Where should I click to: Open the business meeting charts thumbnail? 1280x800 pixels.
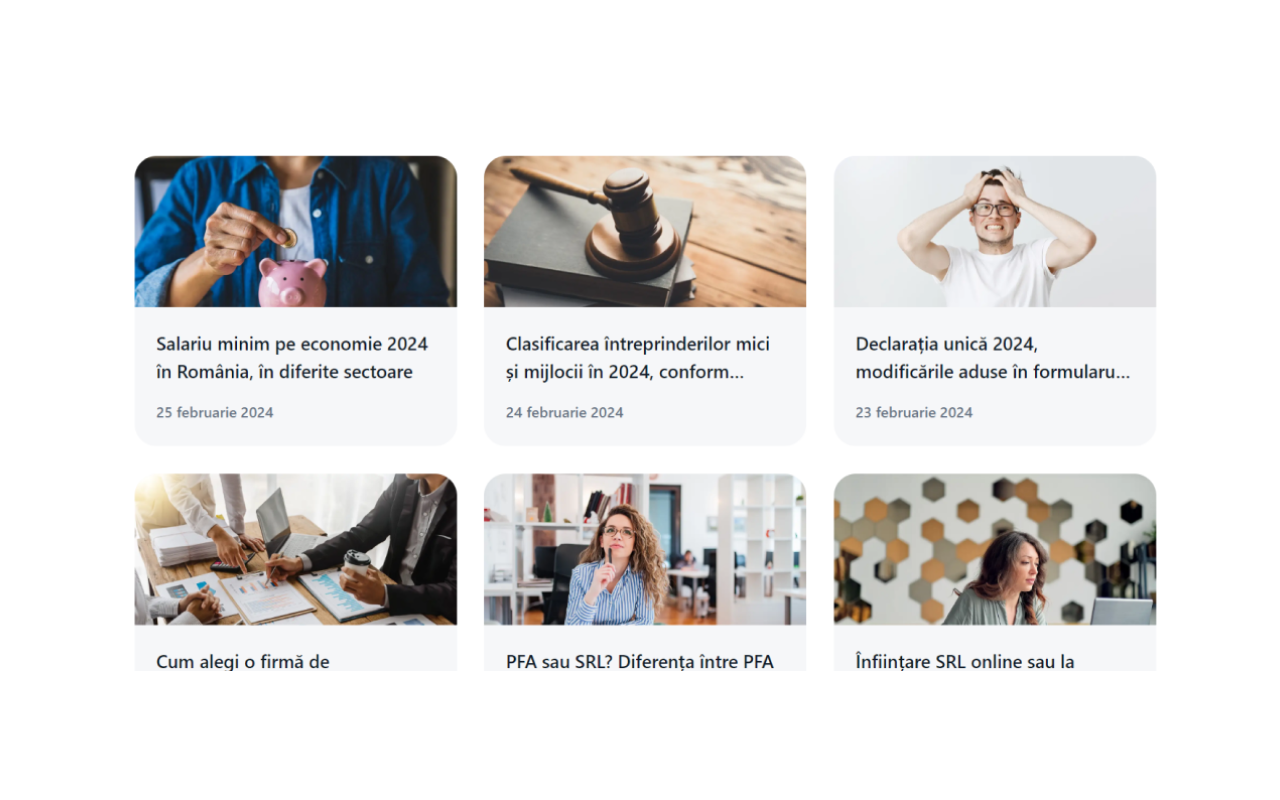coord(296,549)
